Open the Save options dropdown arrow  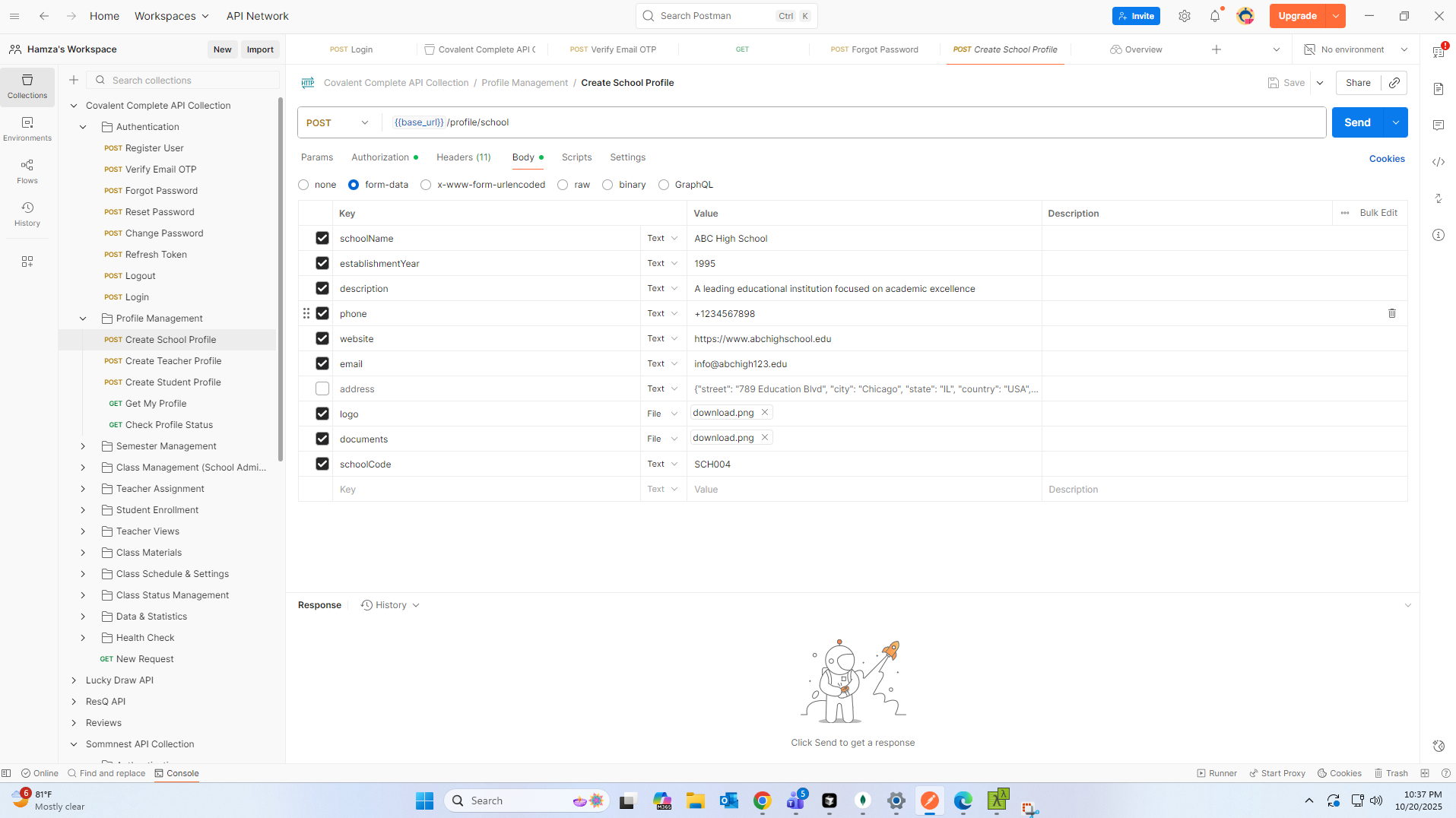1320,83
